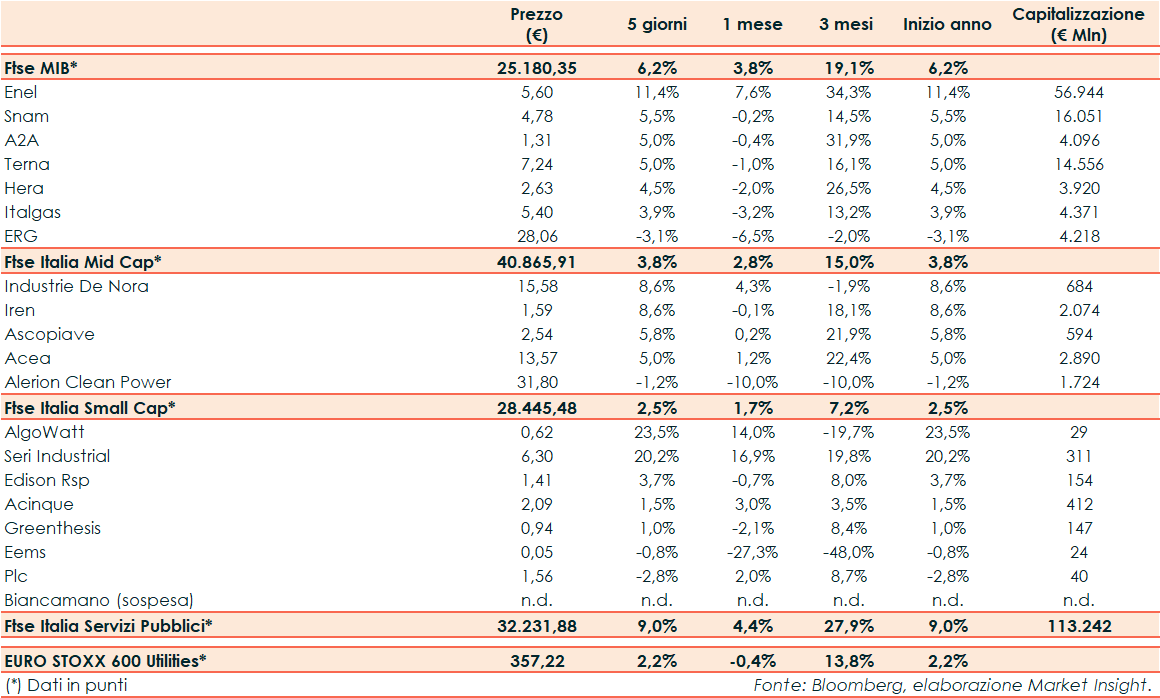Click the Prezzo (€) column header

[536, 25]
